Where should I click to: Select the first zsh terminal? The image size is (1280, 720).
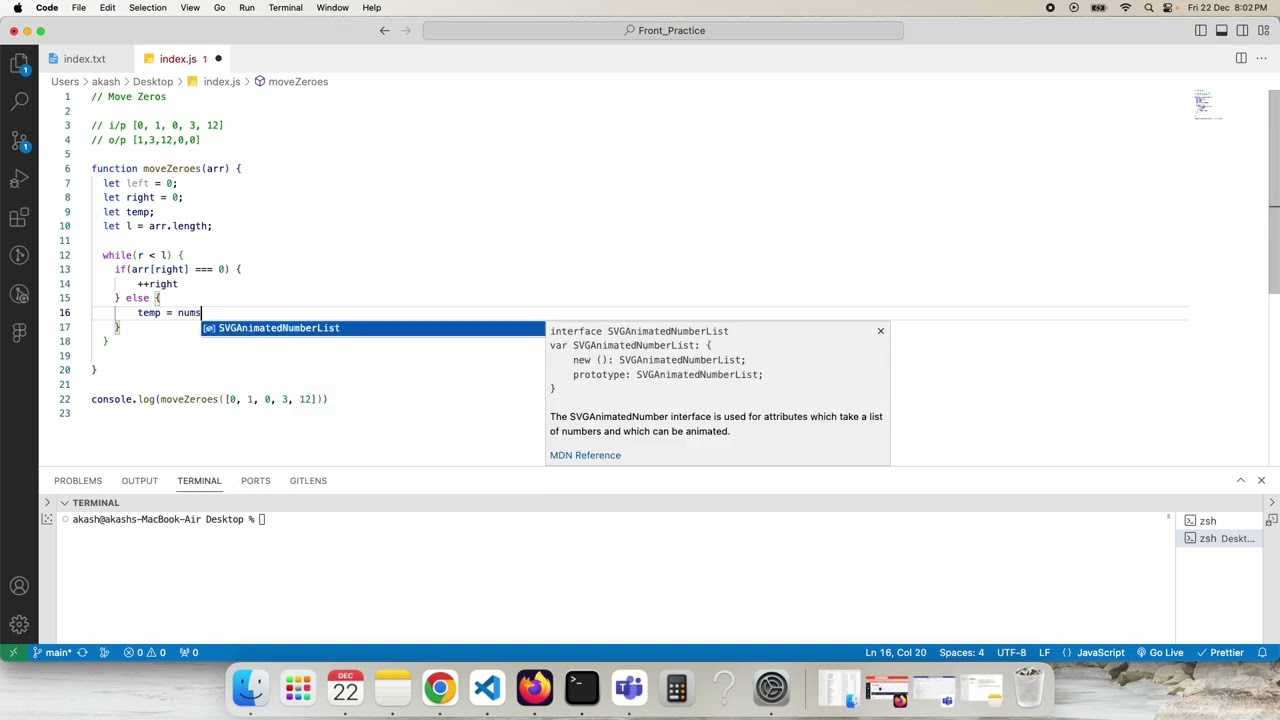(1217, 521)
